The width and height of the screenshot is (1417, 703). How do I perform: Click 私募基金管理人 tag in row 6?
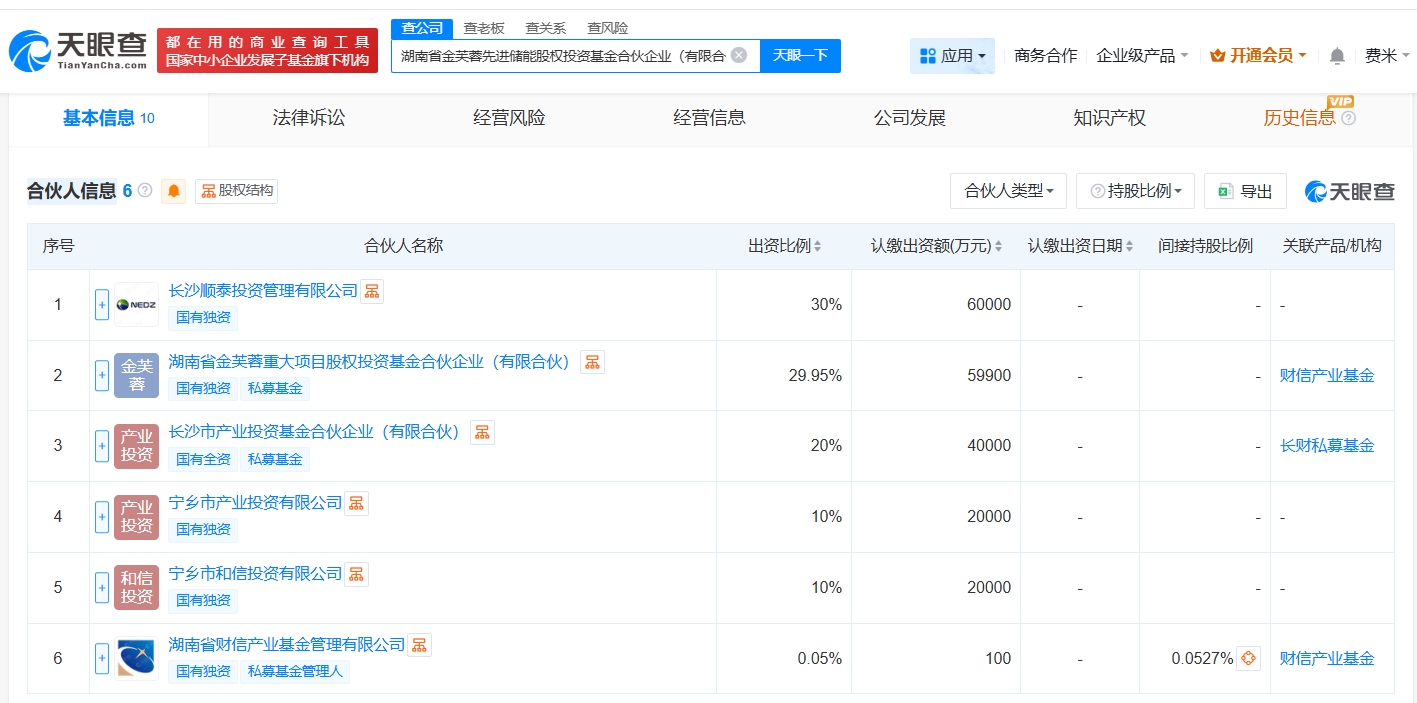coord(295,671)
